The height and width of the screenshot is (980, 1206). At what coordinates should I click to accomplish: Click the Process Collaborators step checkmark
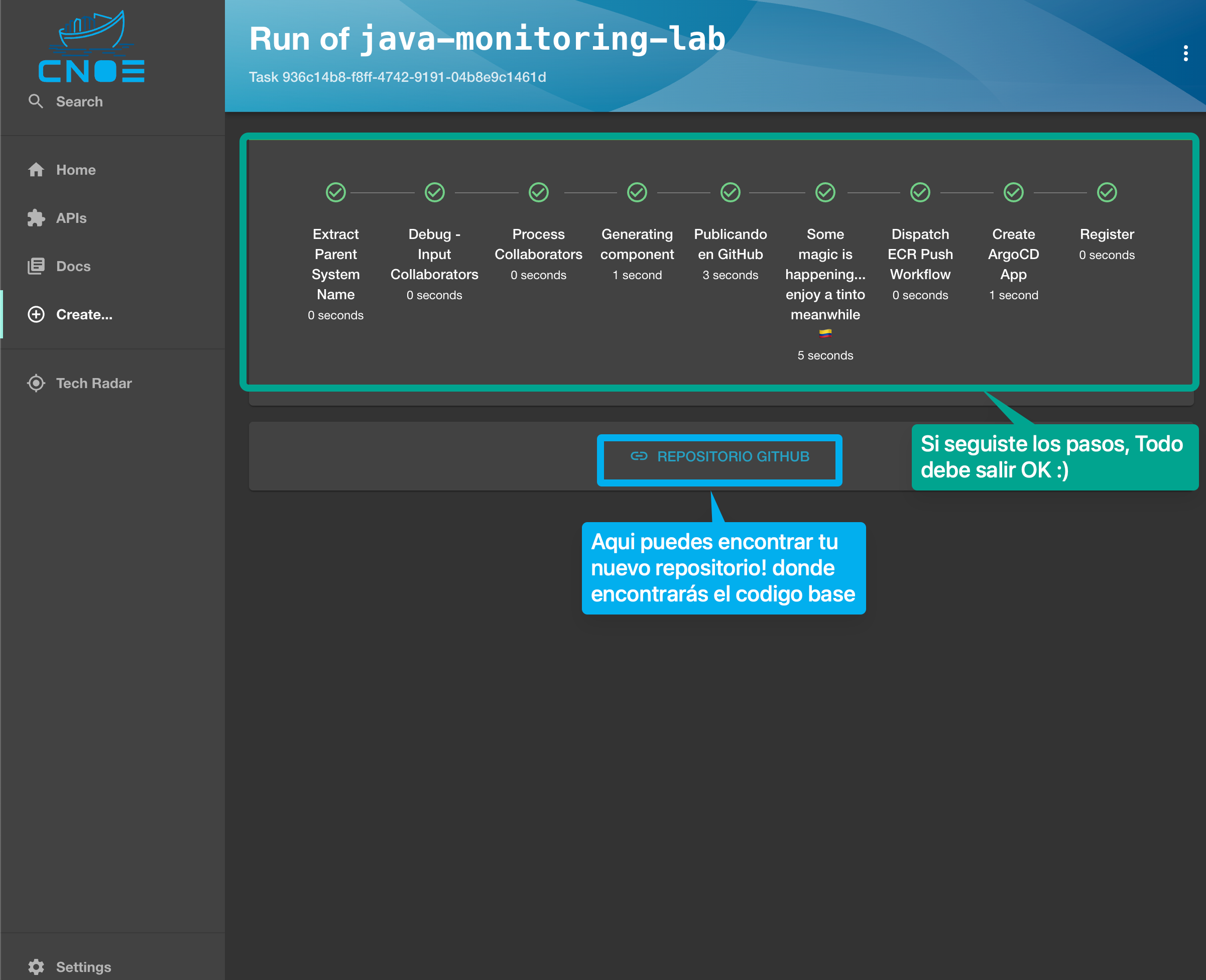(538, 192)
